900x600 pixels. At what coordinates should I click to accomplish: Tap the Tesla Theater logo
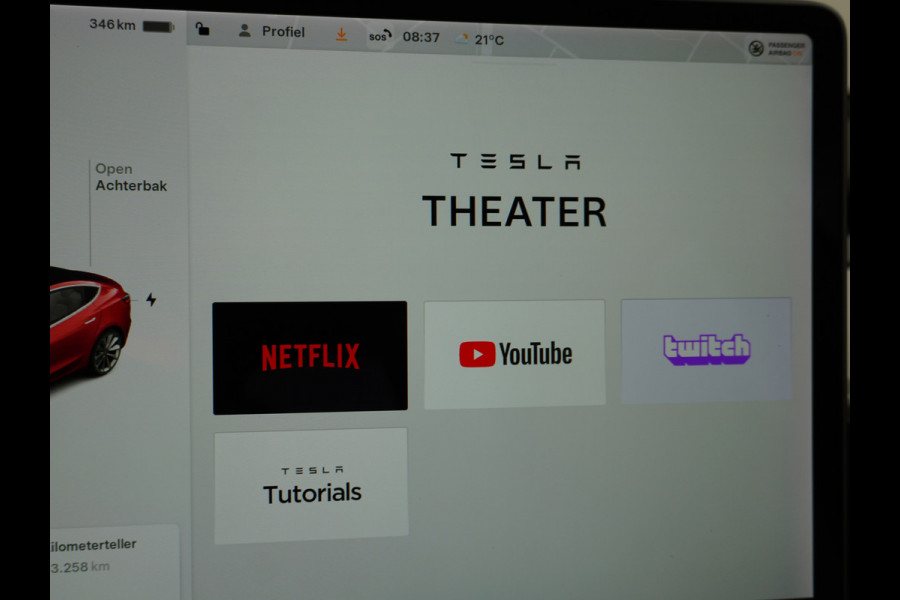point(515,161)
